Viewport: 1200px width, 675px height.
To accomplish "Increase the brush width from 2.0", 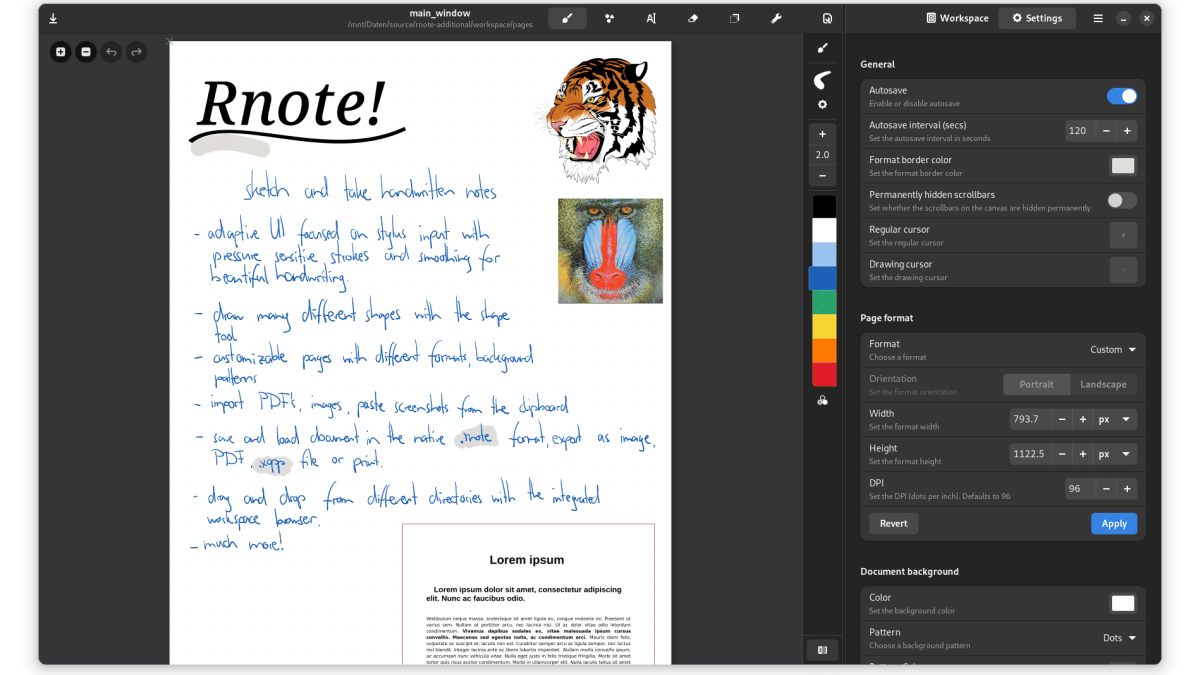I will (822, 134).
